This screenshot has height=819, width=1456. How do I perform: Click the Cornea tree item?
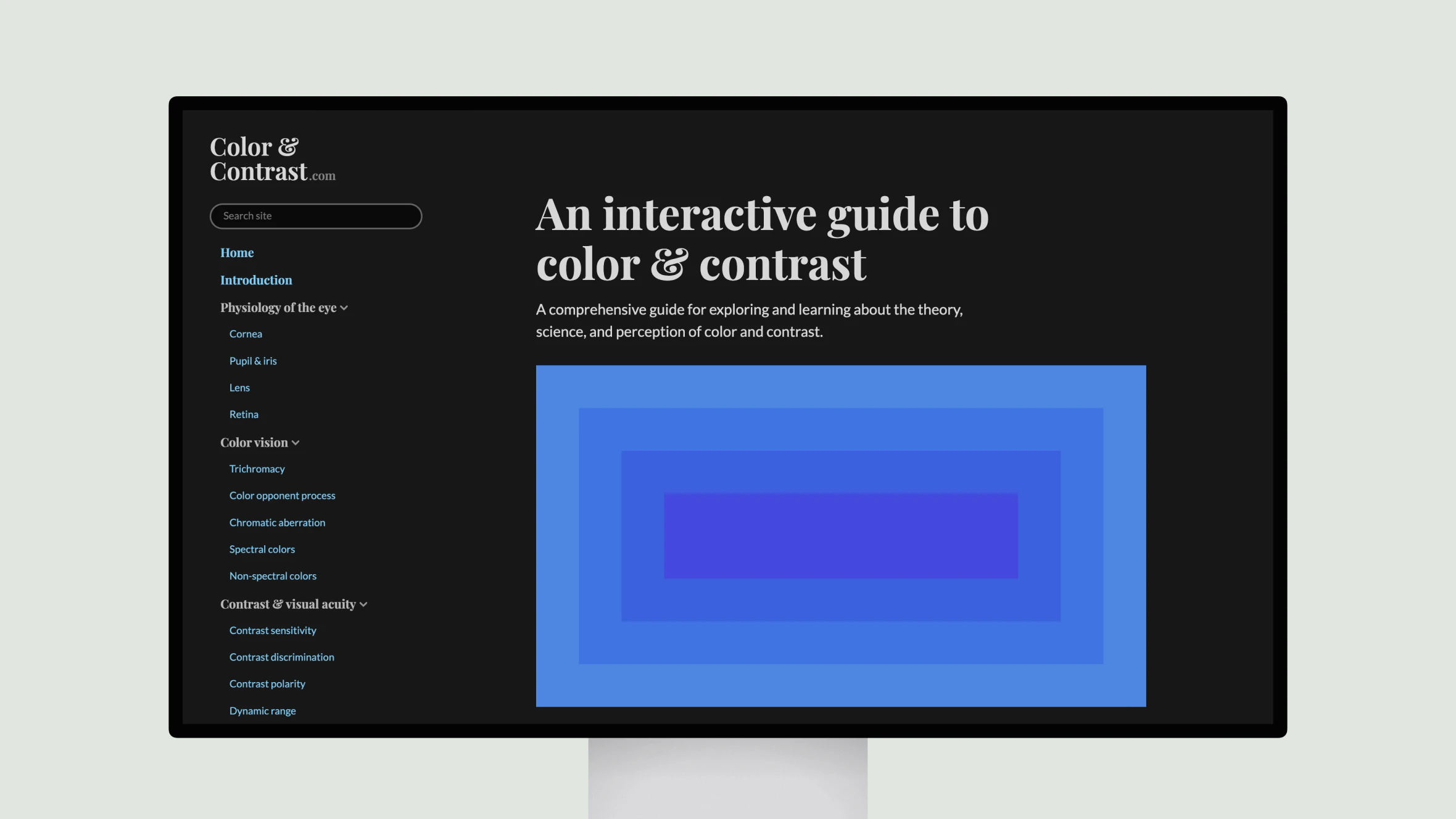point(245,333)
